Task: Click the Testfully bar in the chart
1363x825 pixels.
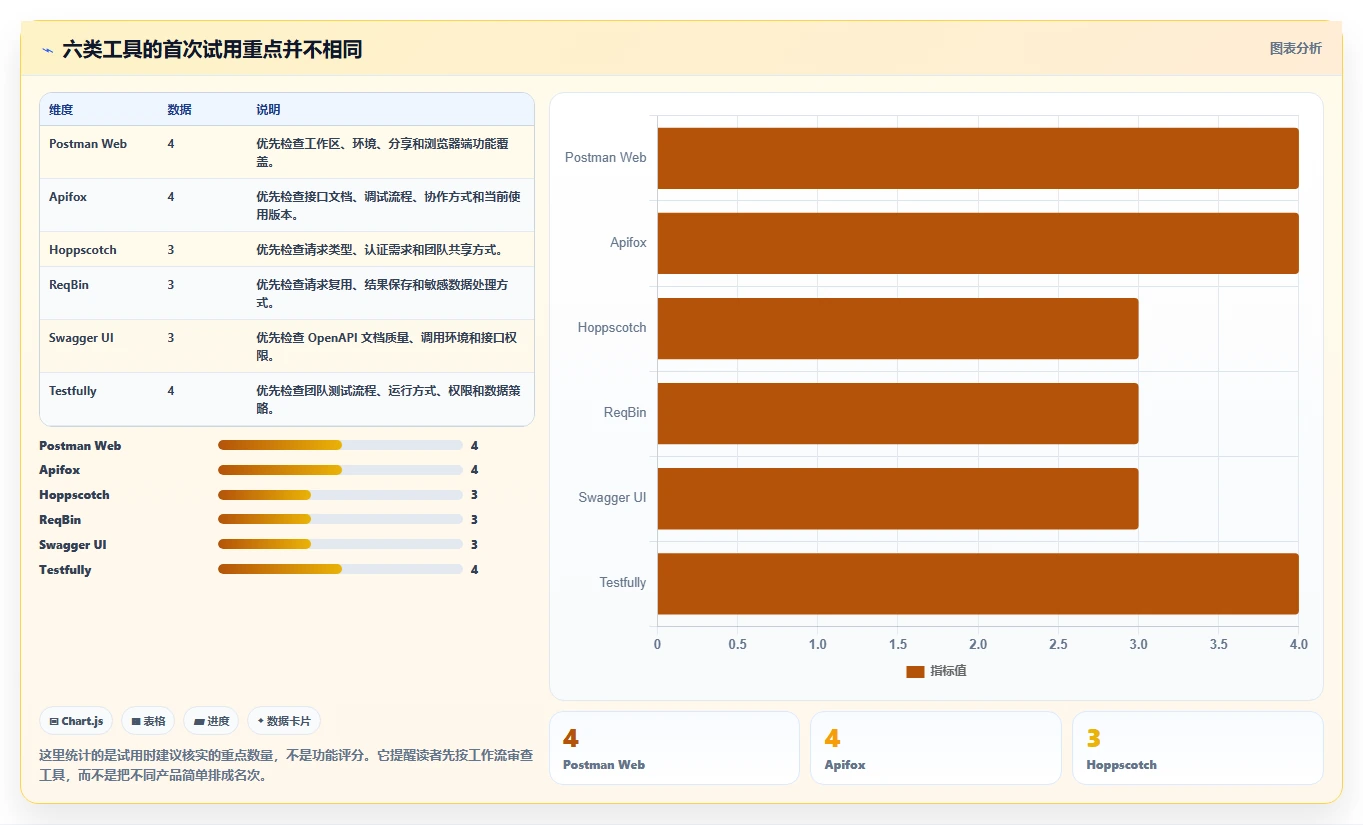Action: click(977, 583)
